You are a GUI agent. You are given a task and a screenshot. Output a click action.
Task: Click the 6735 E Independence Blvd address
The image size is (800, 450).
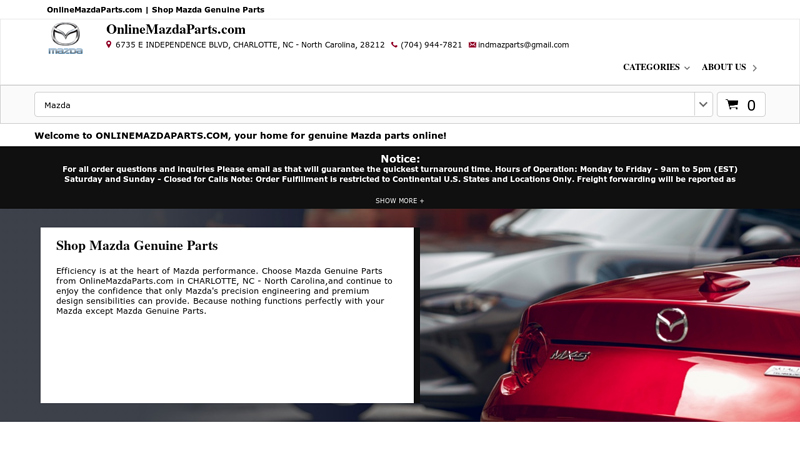250,45
